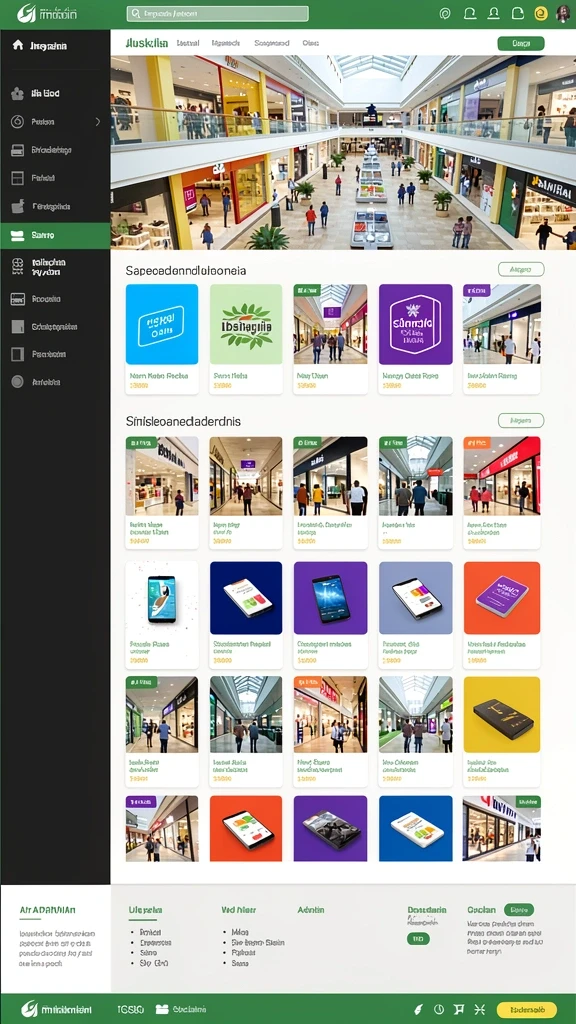
Task: Click the flag-like icon in the bottom bar
Action: pos(460,1009)
